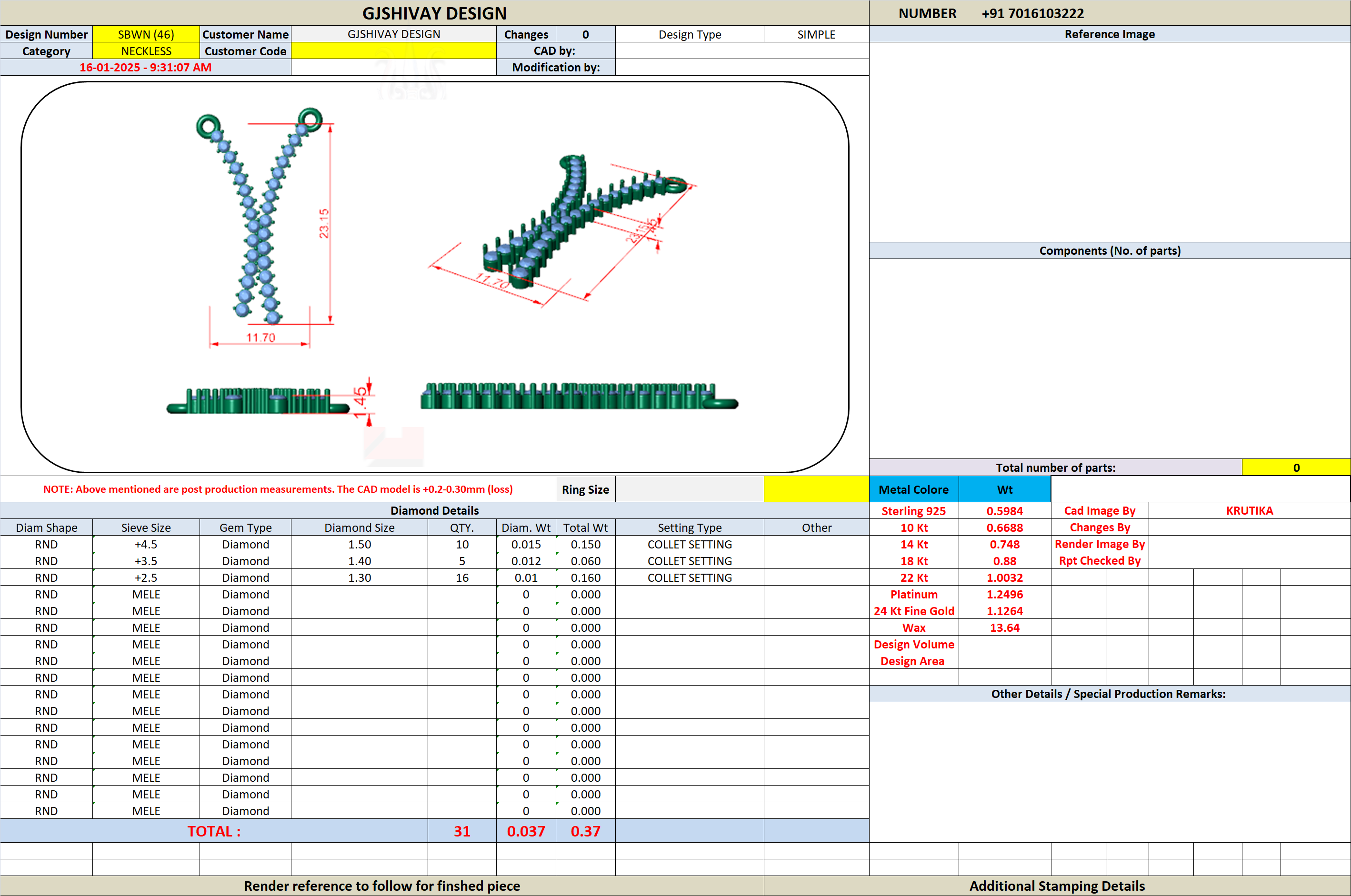Click the QTY value 16
The image size is (1351, 896).
(x=462, y=577)
